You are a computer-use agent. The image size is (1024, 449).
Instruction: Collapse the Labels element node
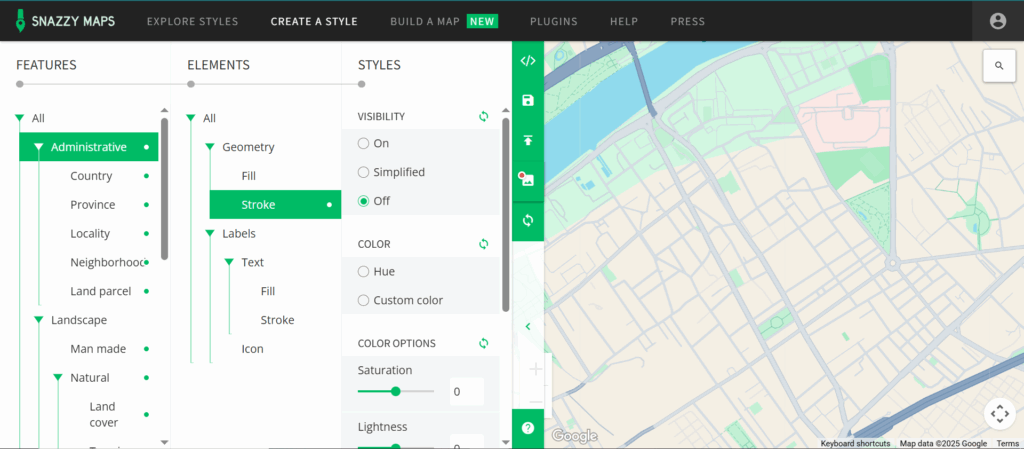tap(210, 234)
